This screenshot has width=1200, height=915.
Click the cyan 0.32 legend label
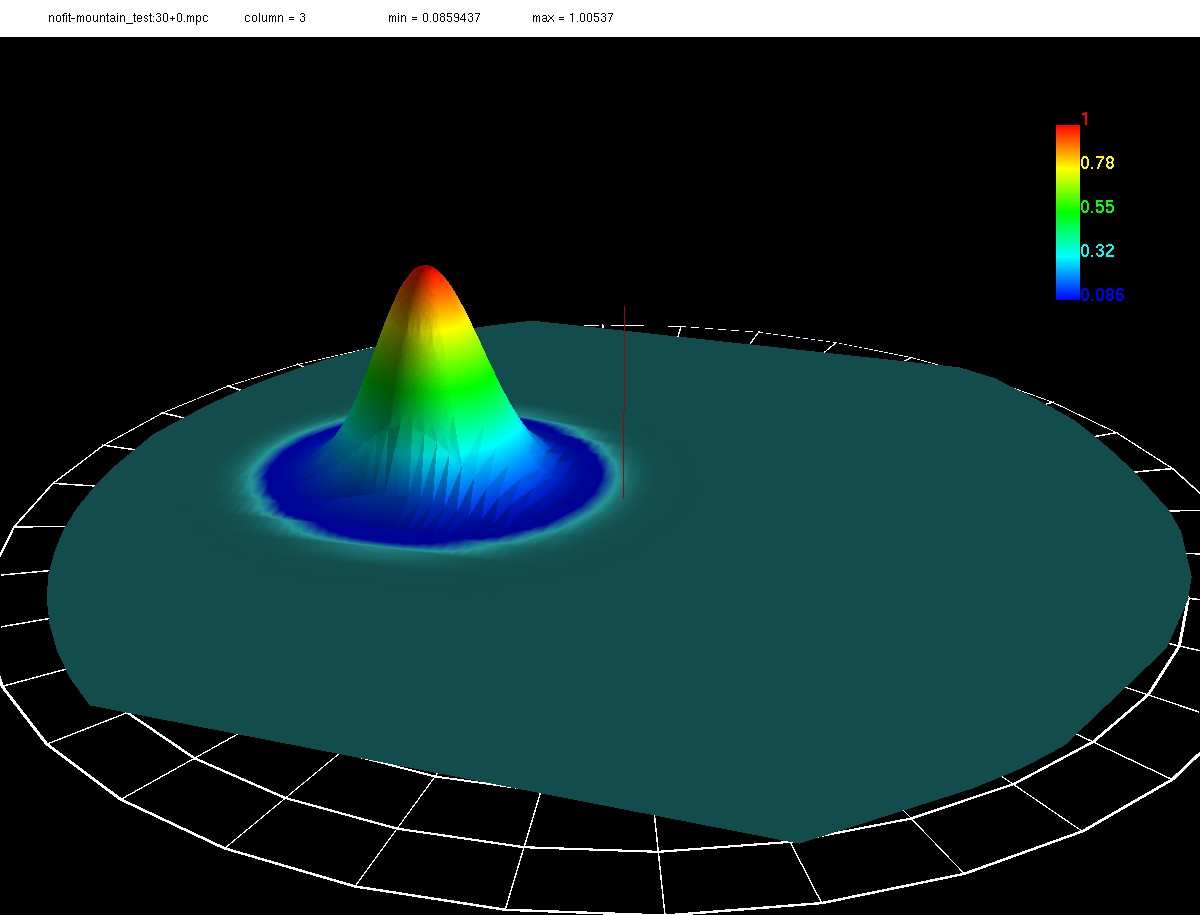pyautogui.click(x=1097, y=251)
